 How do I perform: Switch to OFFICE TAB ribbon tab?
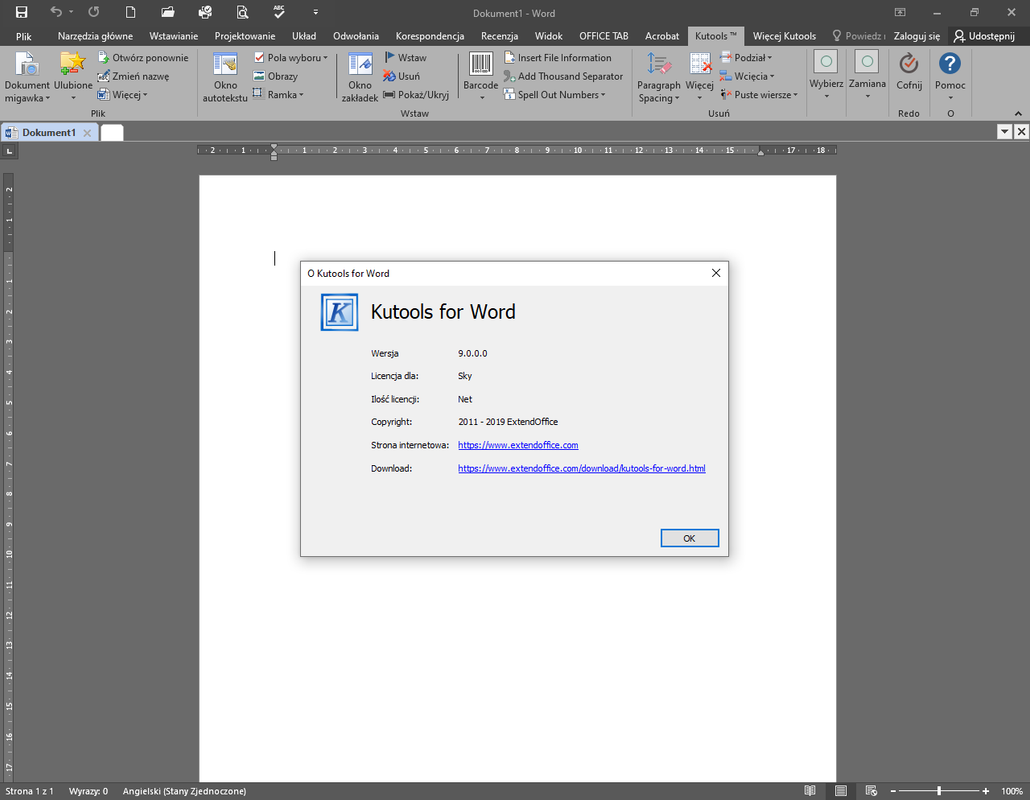(x=604, y=36)
